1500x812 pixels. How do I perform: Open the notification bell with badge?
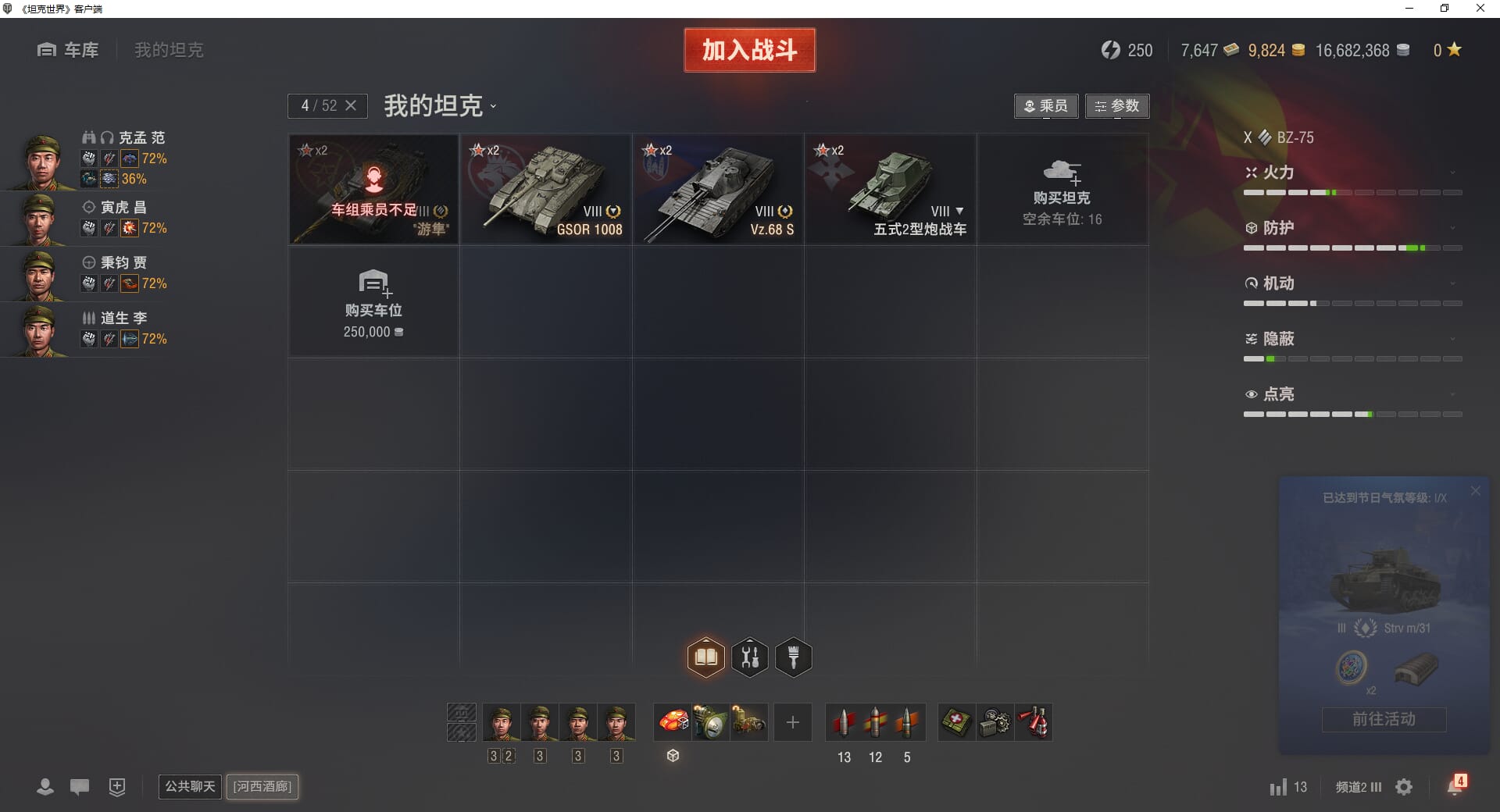(1456, 785)
